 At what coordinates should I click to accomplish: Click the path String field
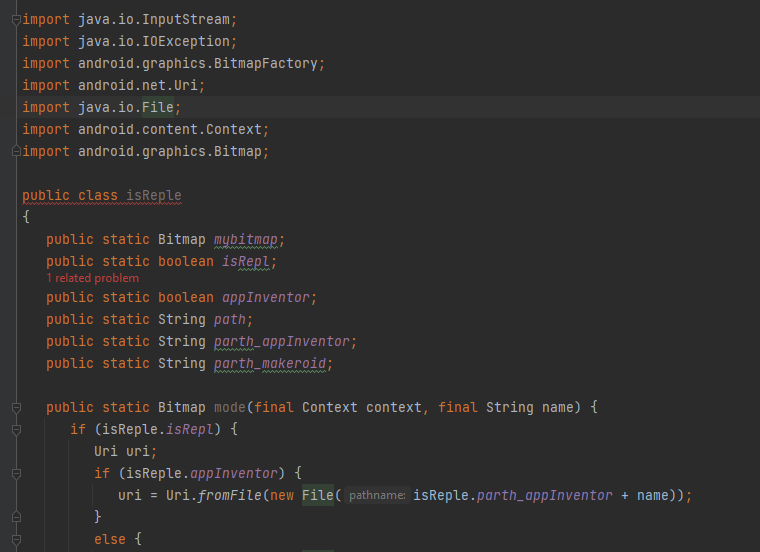click(230, 319)
